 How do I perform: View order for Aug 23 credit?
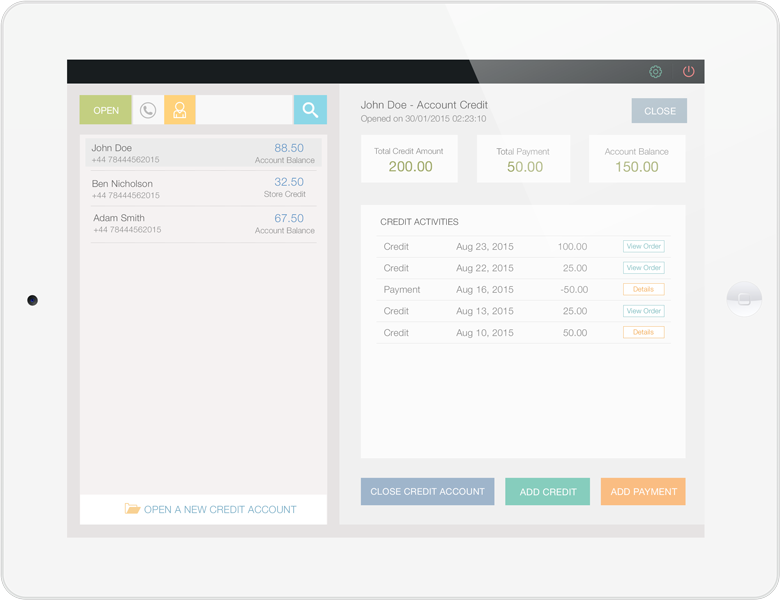pos(643,246)
